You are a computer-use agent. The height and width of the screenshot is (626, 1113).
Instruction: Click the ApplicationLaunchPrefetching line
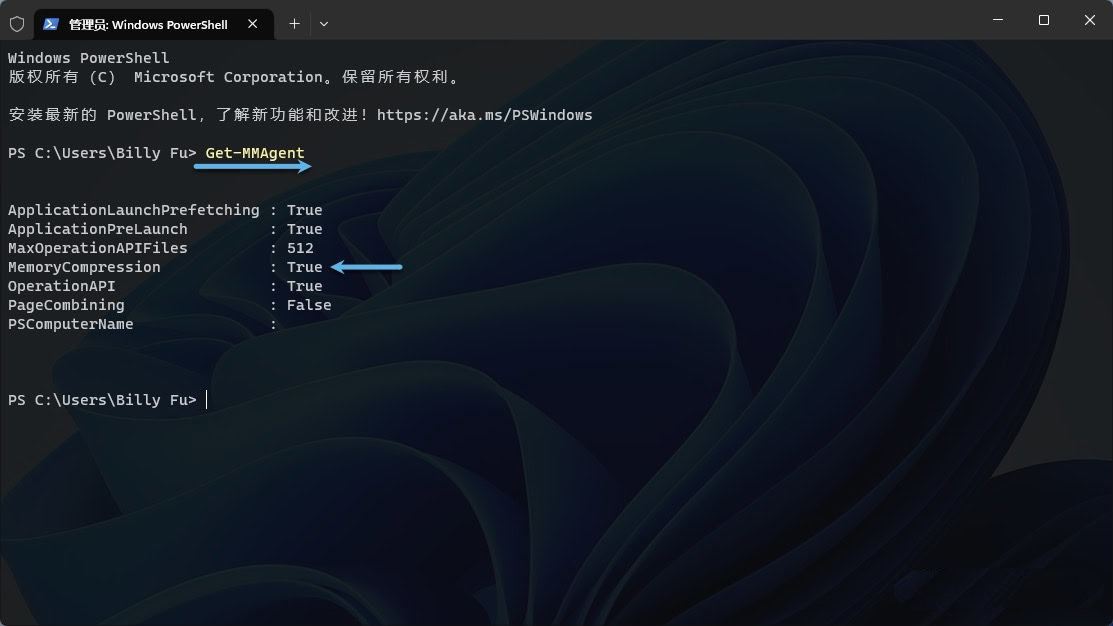point(165,210)
